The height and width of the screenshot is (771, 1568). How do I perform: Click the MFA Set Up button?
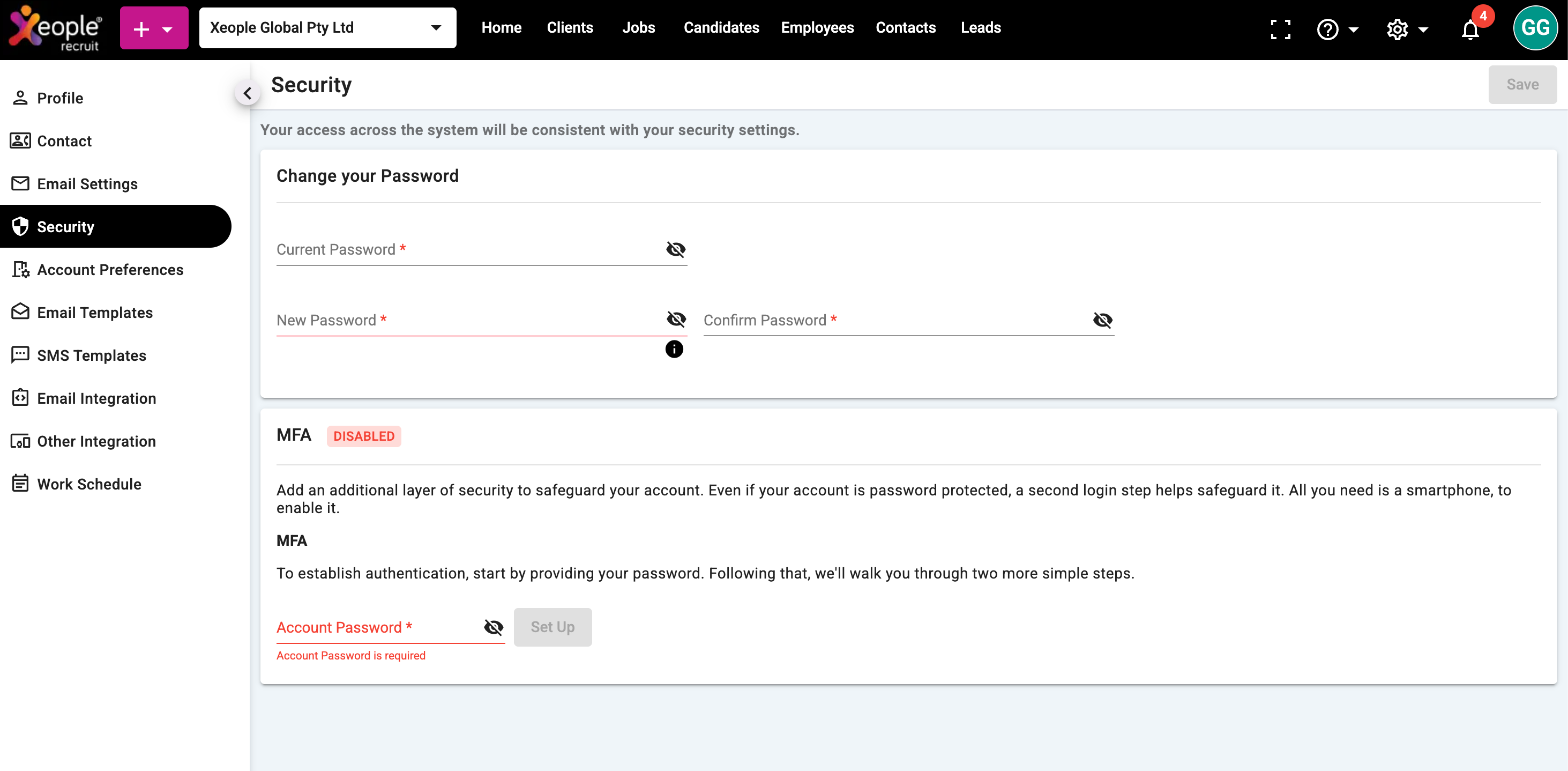click(552, 627)
